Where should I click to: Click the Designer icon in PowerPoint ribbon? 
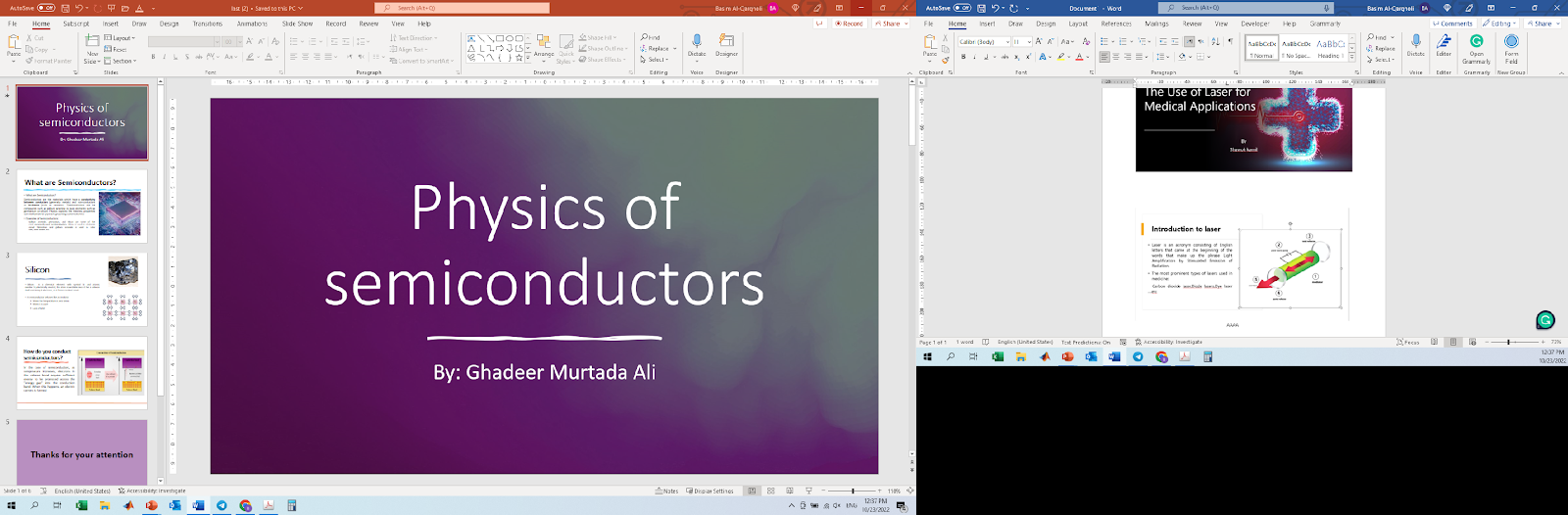pos(726,44)
